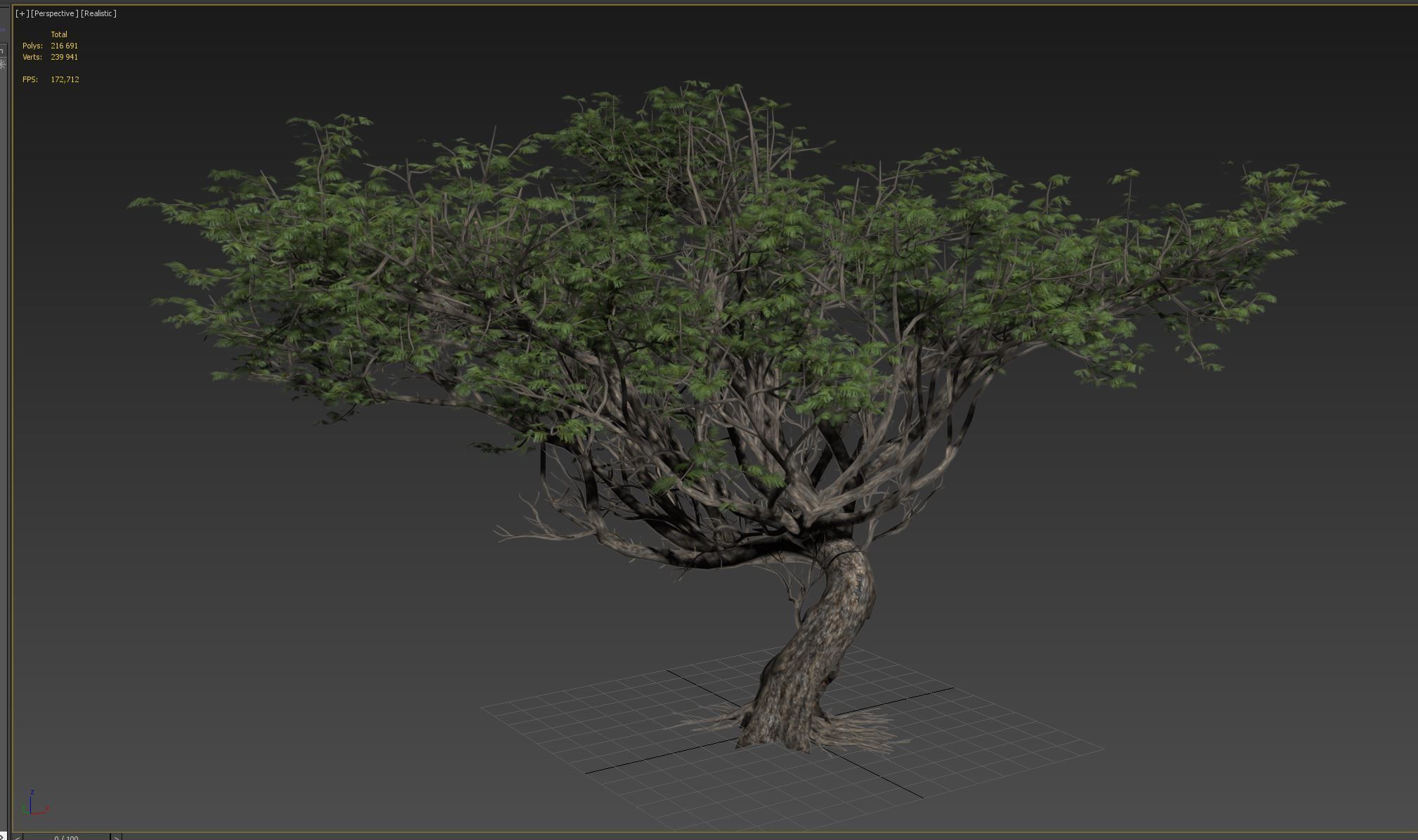Open the [+] general viewport menu
The image size is (1418, 840).
[22, 13]
